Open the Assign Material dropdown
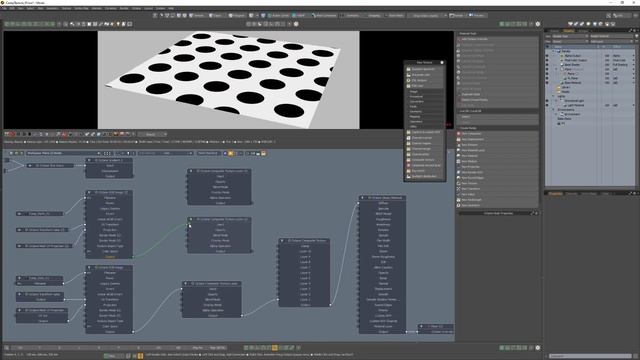Image resolution: width=640 pixels, height=360 pixels. click(611, 36)
